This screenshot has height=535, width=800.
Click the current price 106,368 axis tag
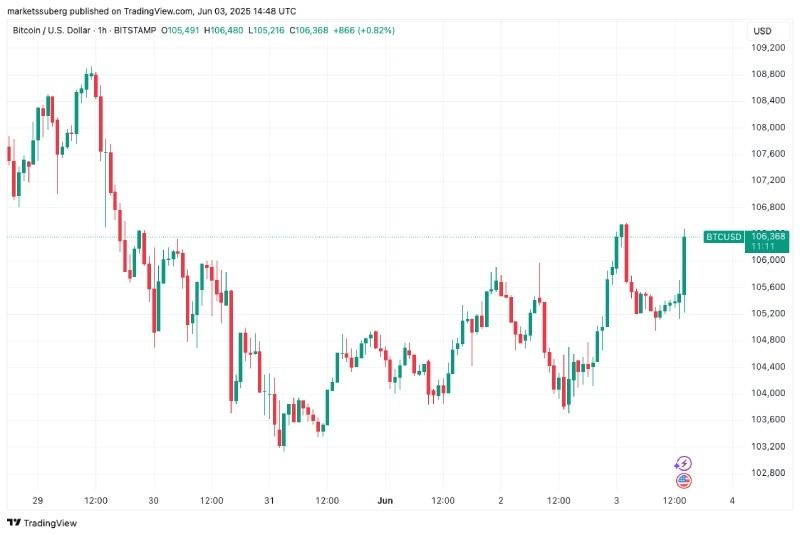coord(767,241)
